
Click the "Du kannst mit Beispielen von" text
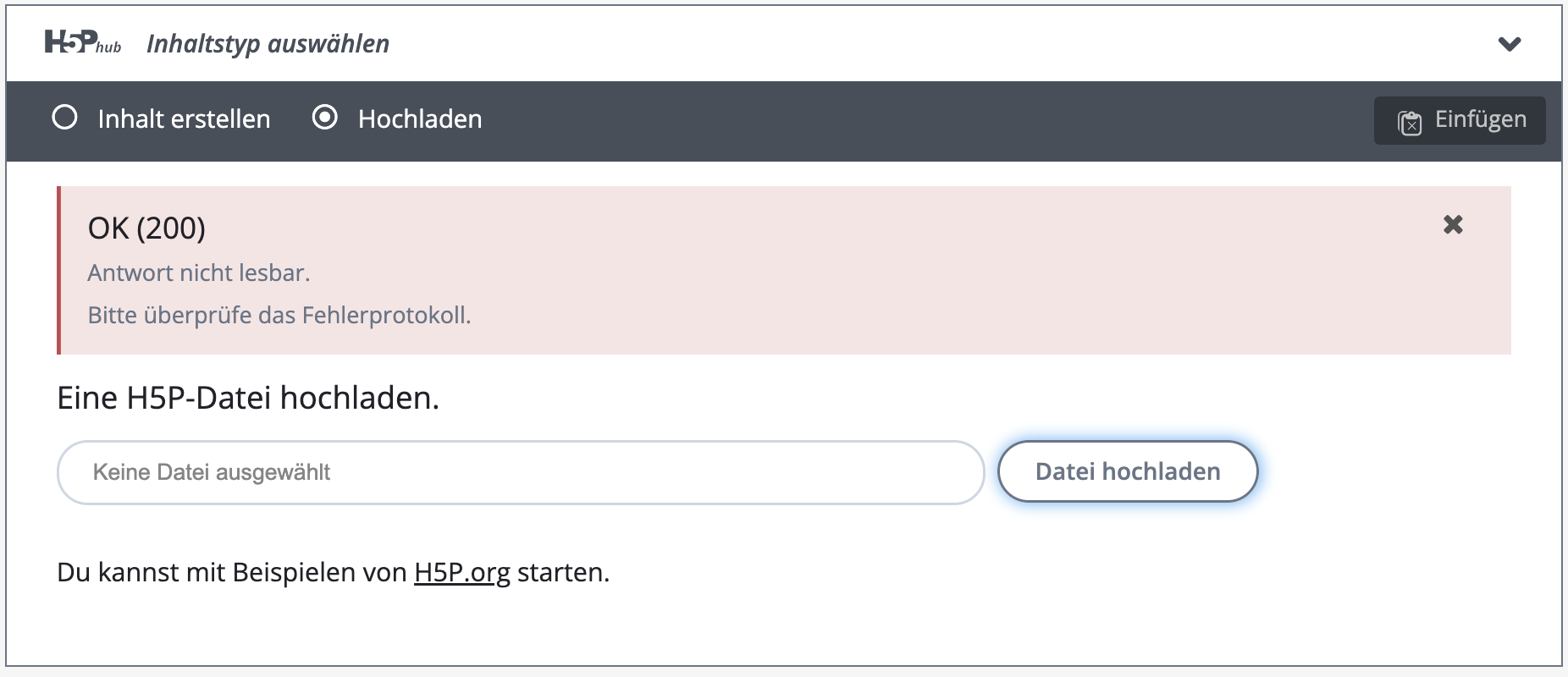[x=231, y=573]
